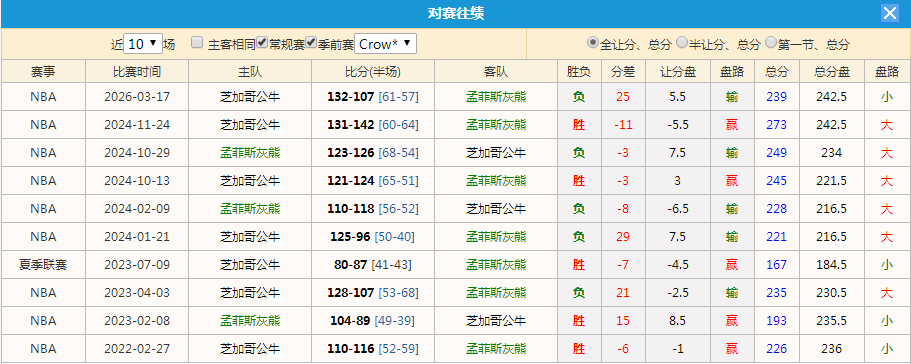Open the 近10场 match count dropdown
The width and height of the screenshot is (911, 364).
[143, 44]
